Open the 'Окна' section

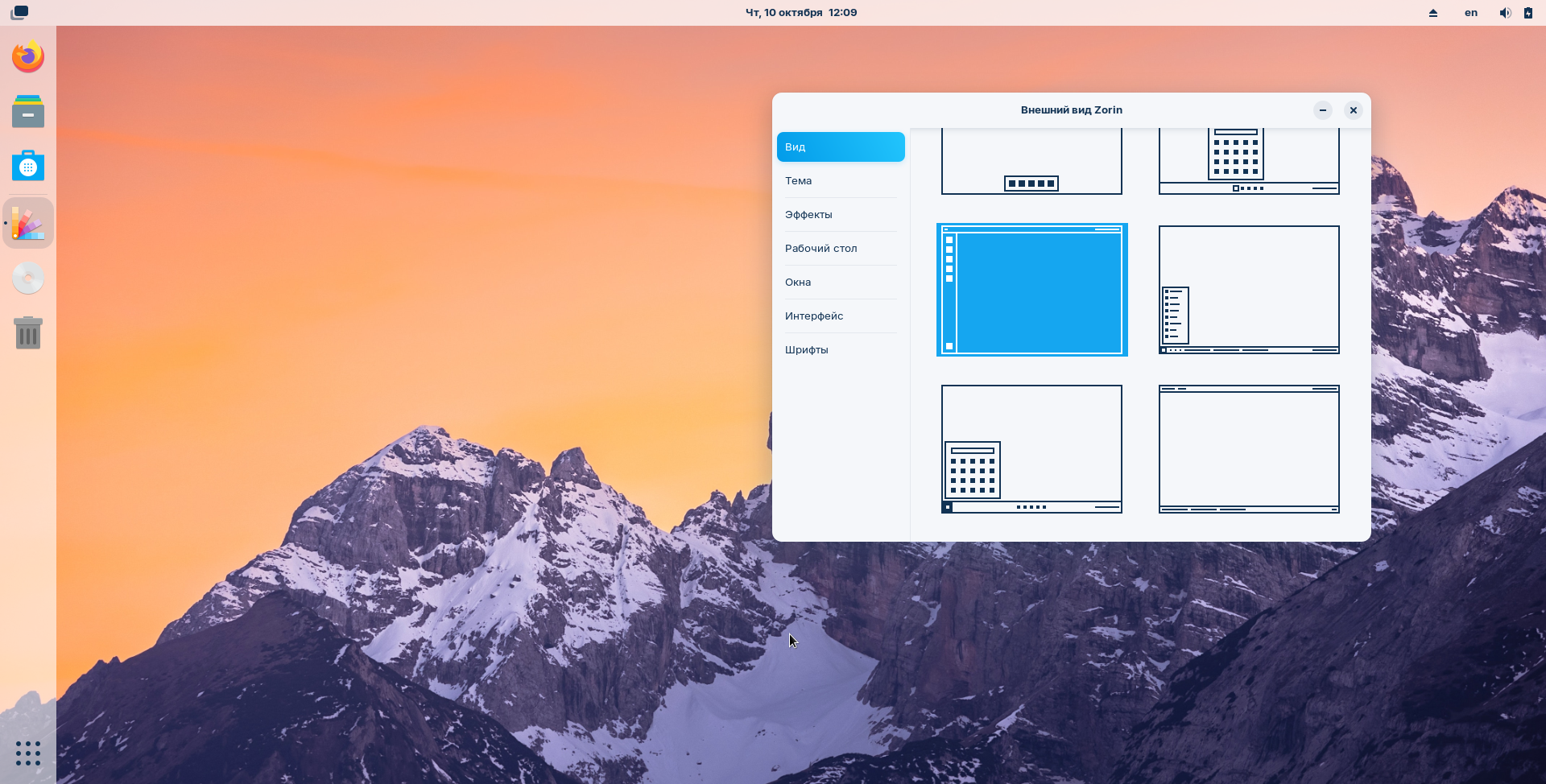(x=841, y=282)
